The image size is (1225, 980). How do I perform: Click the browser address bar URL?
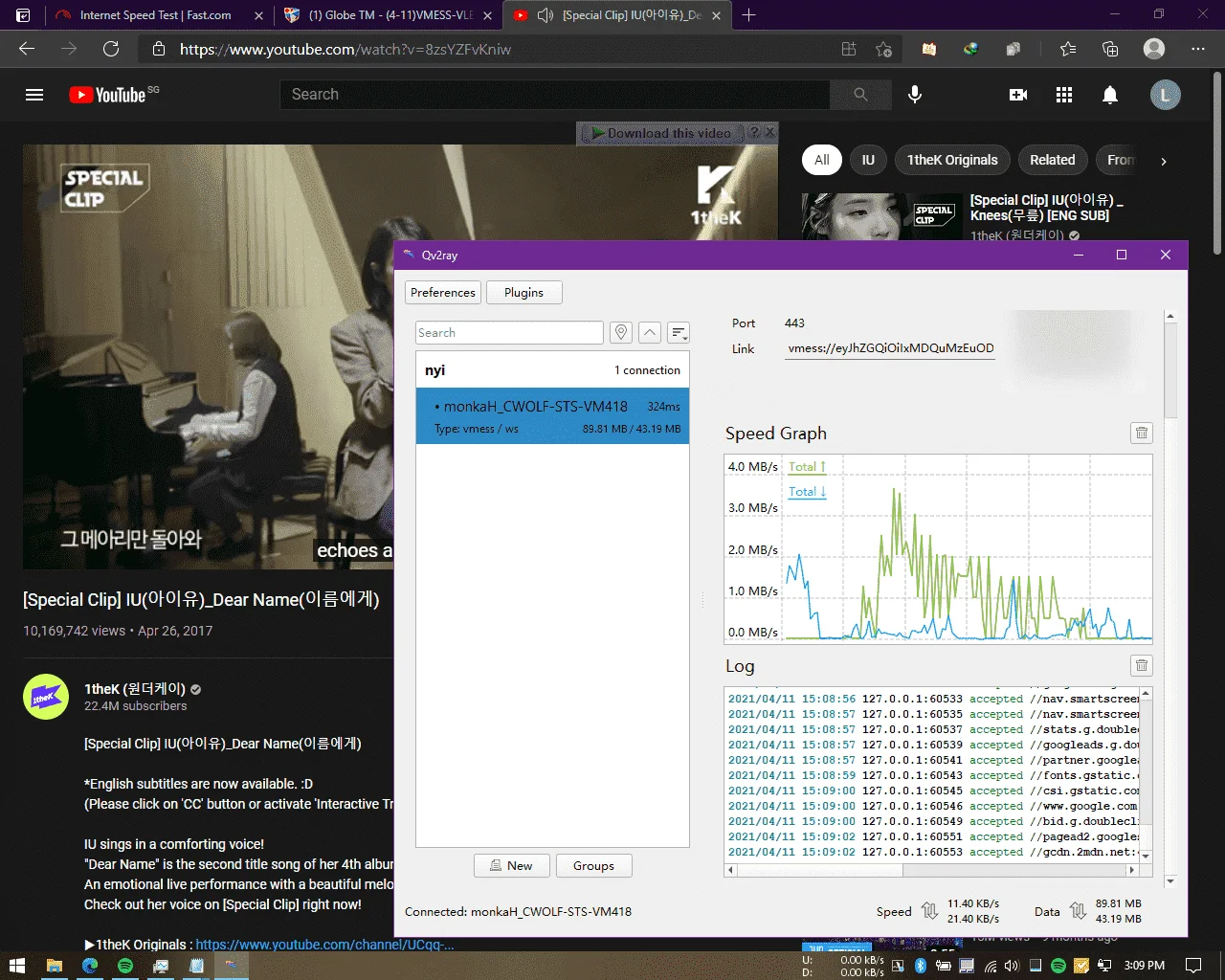pyautogui.click(x=345, y=49)
